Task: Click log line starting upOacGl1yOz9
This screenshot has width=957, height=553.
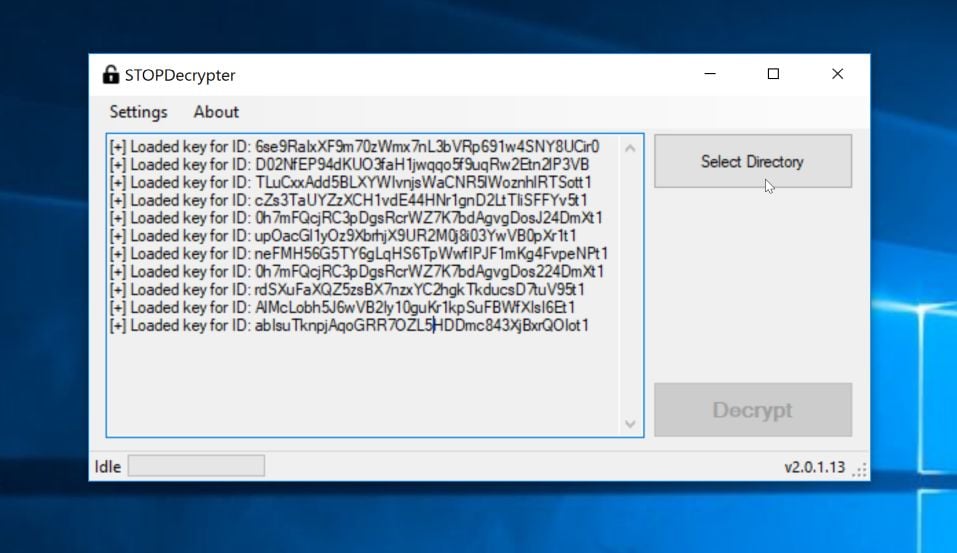Action: coord(343,236)
